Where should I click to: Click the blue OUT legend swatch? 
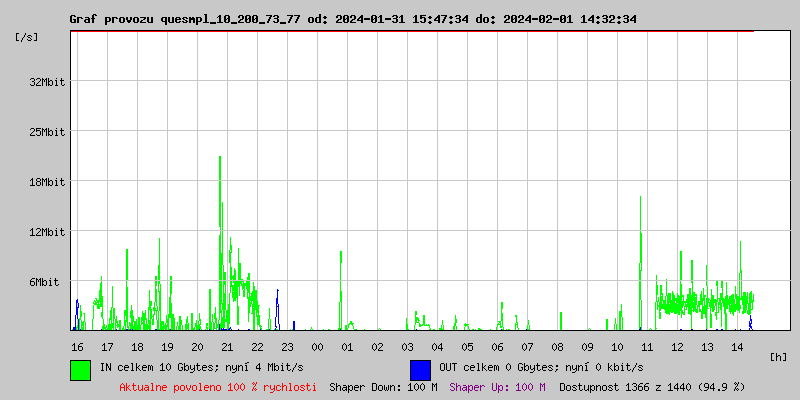pos(420,369)
